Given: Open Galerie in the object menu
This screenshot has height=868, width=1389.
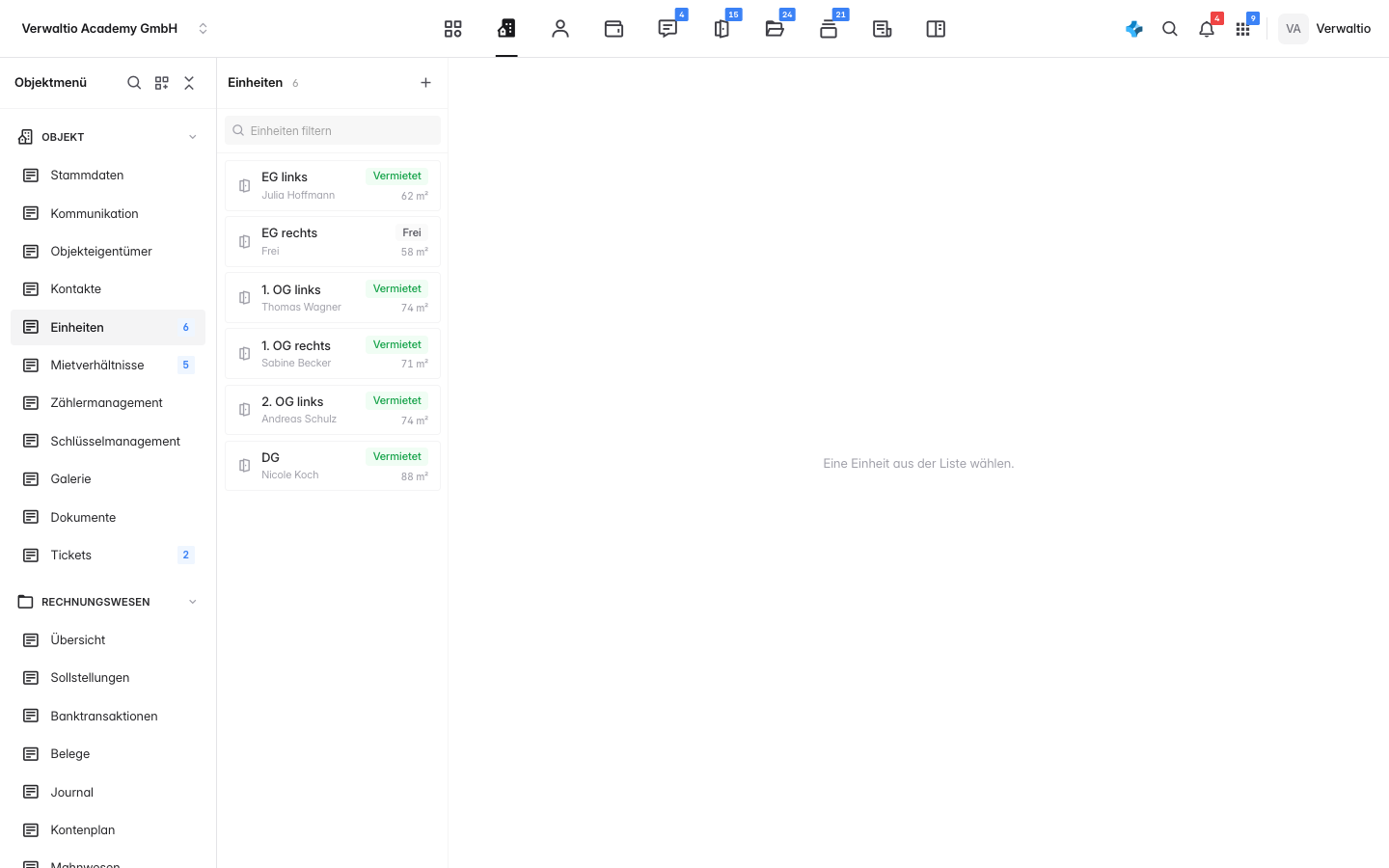Looking at the screenshot, I should point(108,479).
